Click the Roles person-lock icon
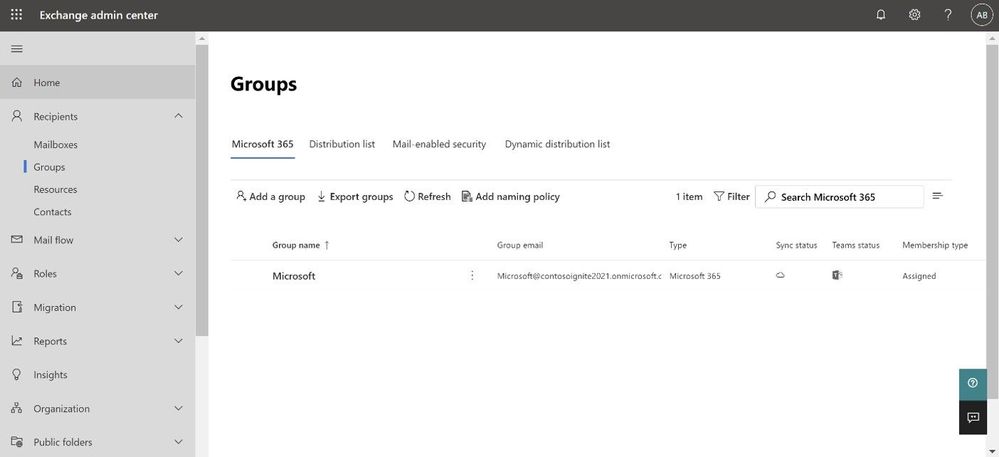This screenshot has width=999, height=457. pos(17,273)
